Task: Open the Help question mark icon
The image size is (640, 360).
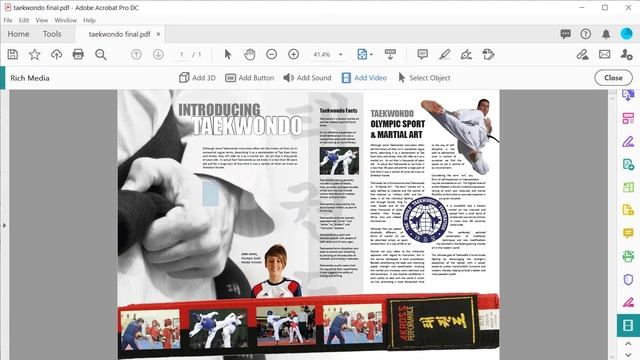Action: point(586,34)
